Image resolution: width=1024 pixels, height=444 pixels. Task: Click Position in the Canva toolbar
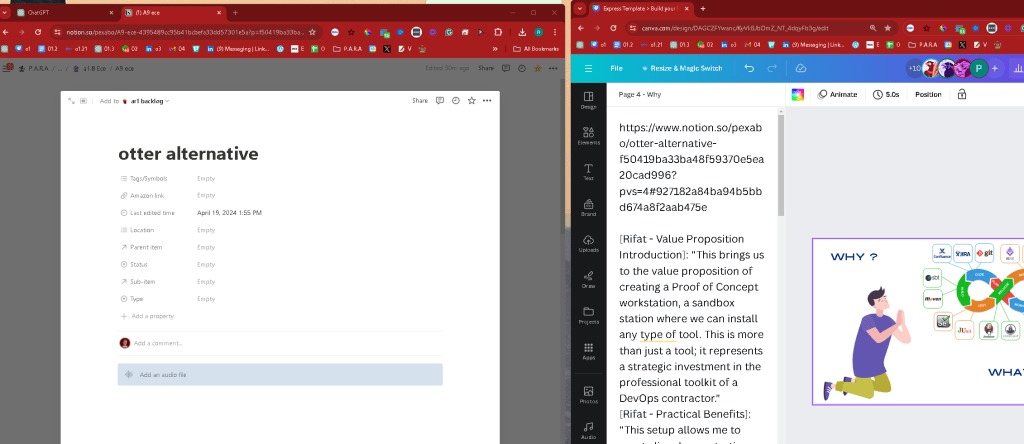pyautogui.click(x=928, y=95)
